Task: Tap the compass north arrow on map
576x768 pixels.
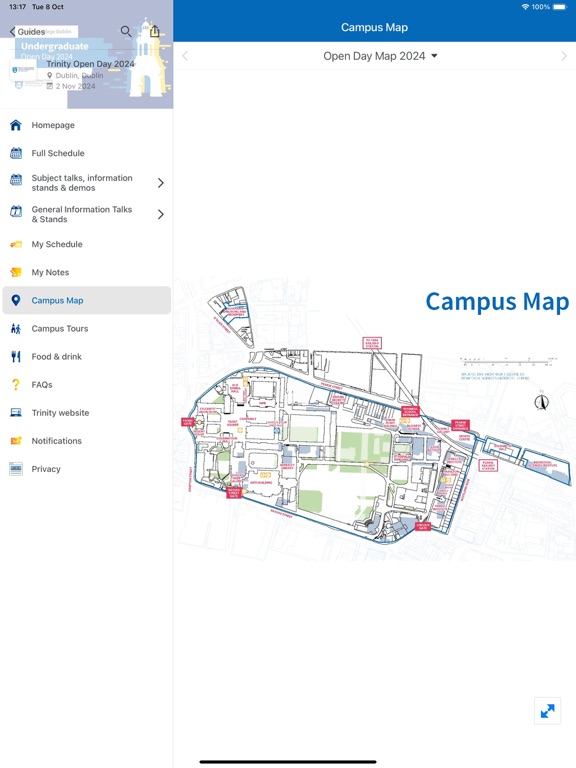Action: [541, 402]
